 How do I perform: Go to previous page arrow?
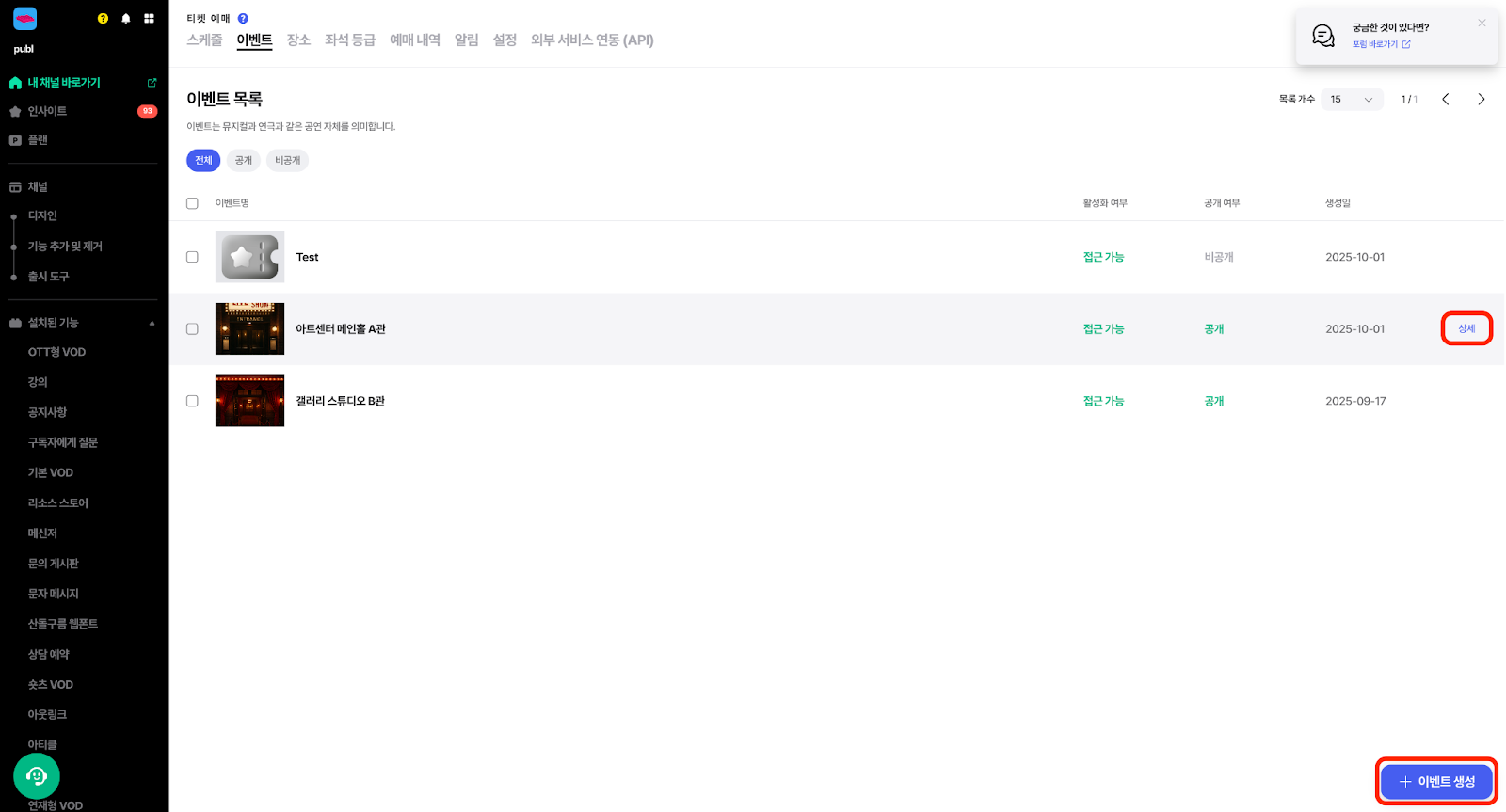click(1445, 99)
